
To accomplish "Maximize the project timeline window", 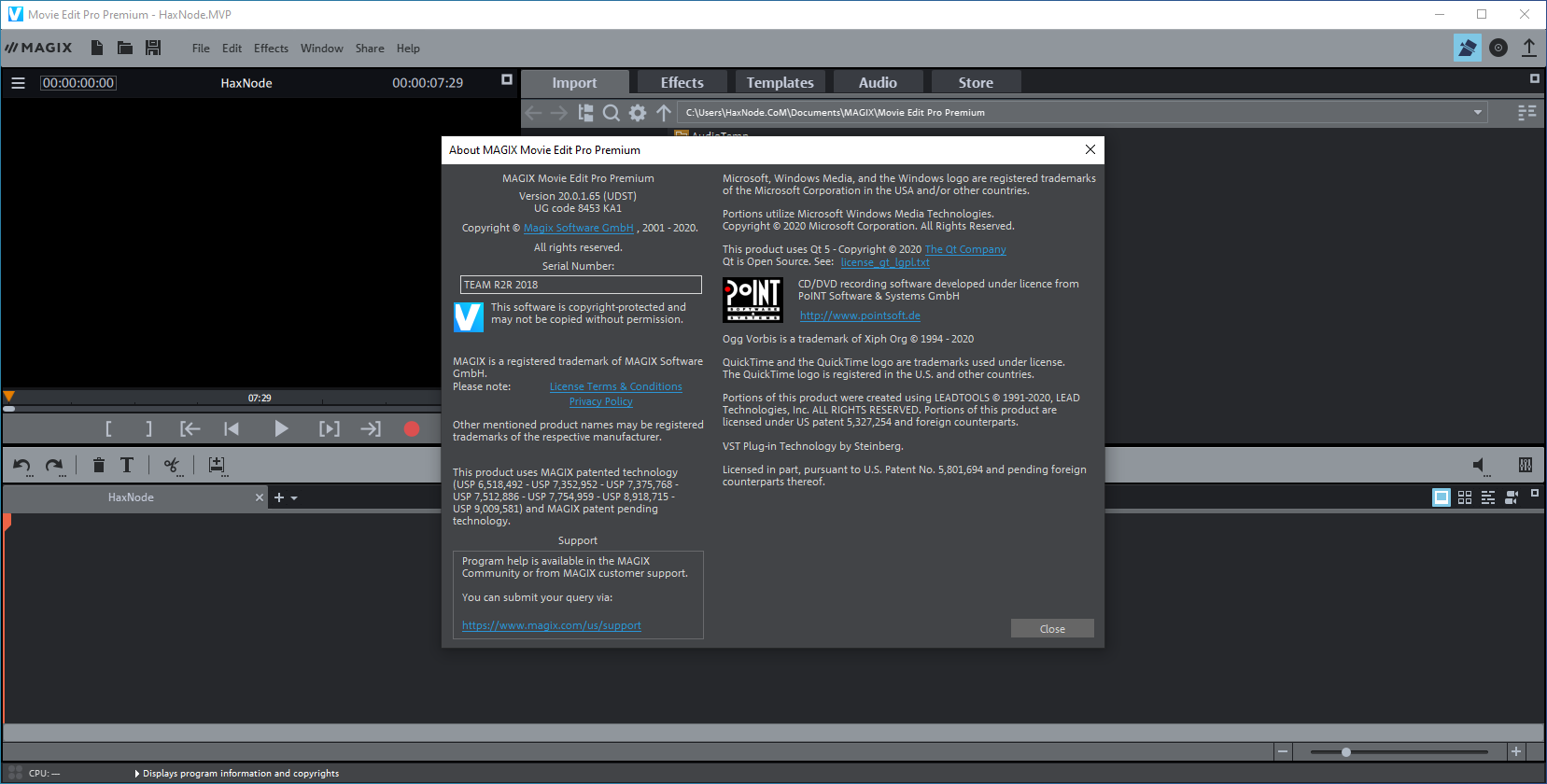I will [1535, 493].
